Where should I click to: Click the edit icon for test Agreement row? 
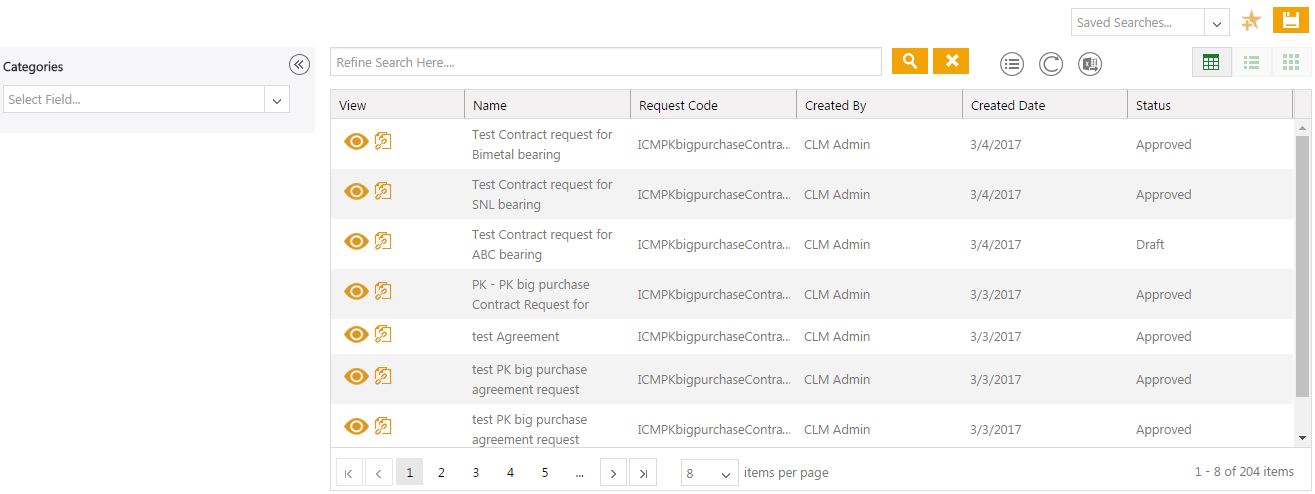[383, 334]
